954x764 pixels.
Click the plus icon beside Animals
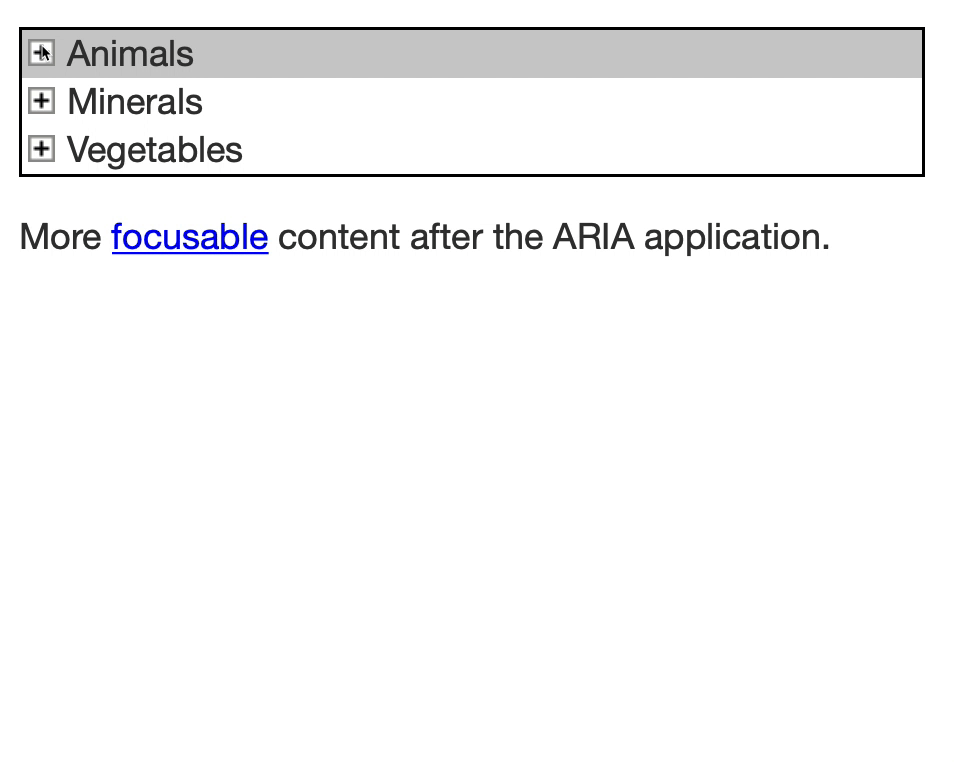coord(41,53)
